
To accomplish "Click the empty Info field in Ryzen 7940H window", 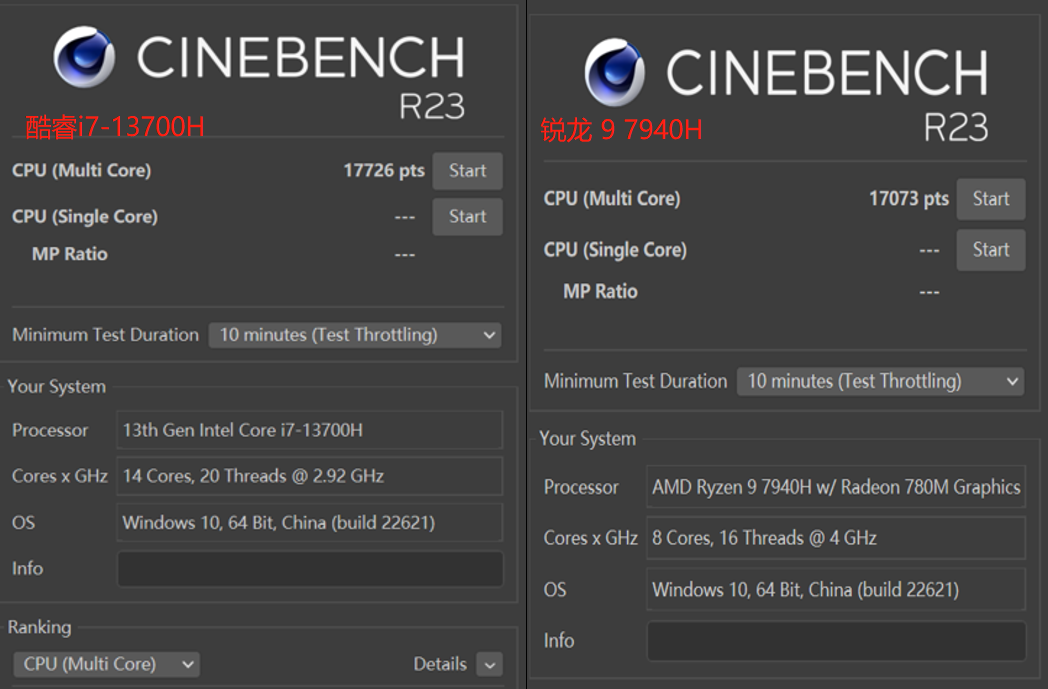I will [x=836, y=641].
